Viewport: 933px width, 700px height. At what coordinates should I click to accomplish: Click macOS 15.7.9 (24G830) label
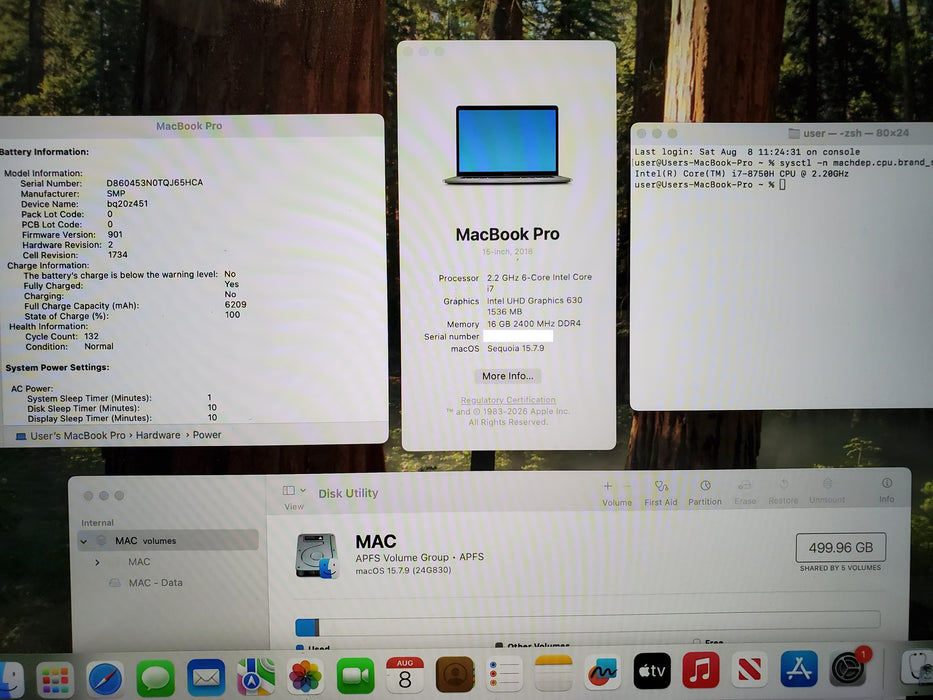point(403,571)
